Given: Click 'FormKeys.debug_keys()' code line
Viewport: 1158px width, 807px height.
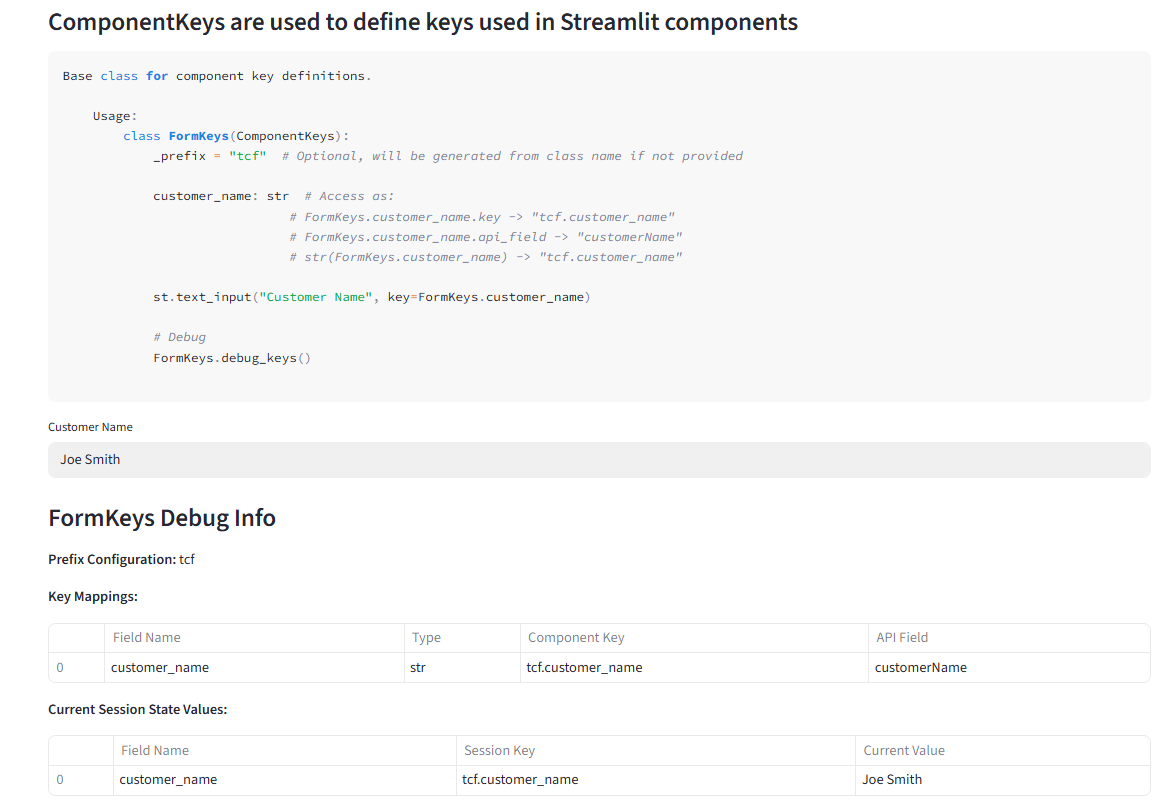Looking at the screenshot, I should 232,358.
